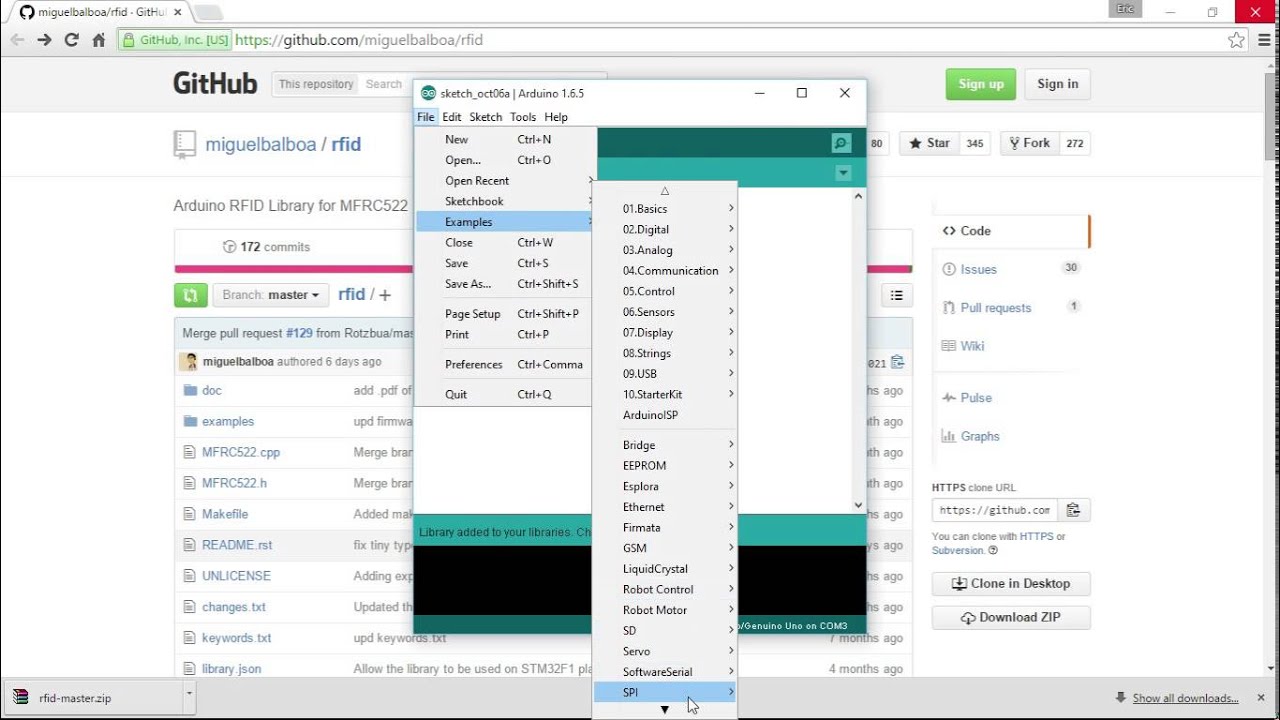Click Download ZIP button
This screenshot has height=720, width=1280.
pos(1011,617)
